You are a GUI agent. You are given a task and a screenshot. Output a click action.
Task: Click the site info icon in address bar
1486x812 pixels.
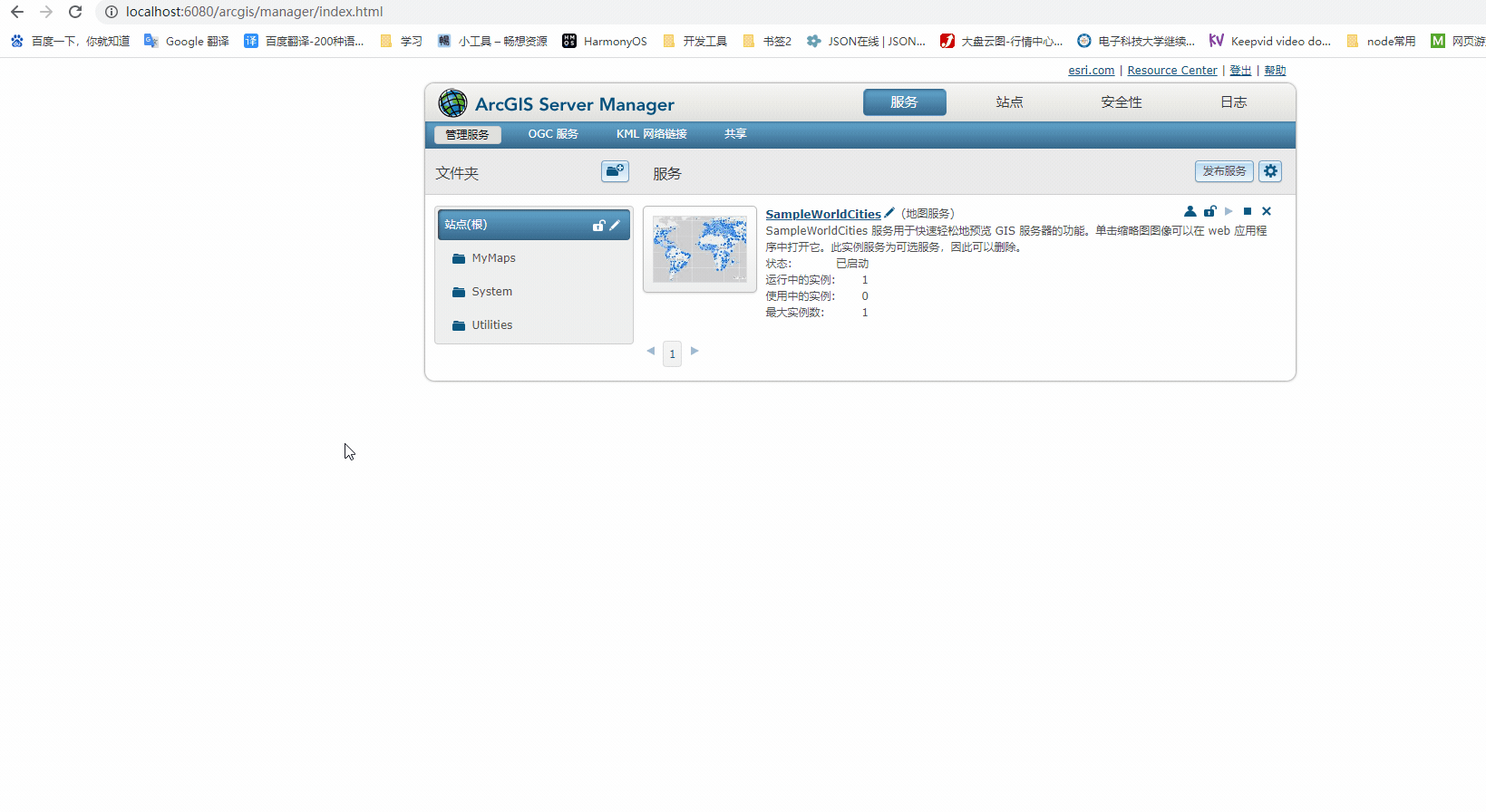click(112, 12)
